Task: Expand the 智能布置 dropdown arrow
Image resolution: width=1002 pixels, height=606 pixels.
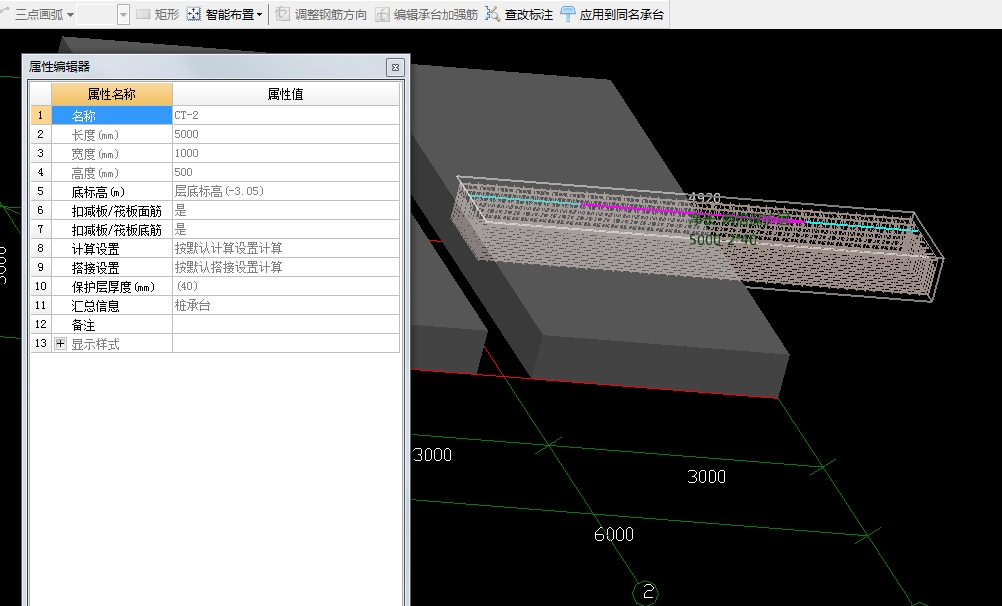Action: 259,15
